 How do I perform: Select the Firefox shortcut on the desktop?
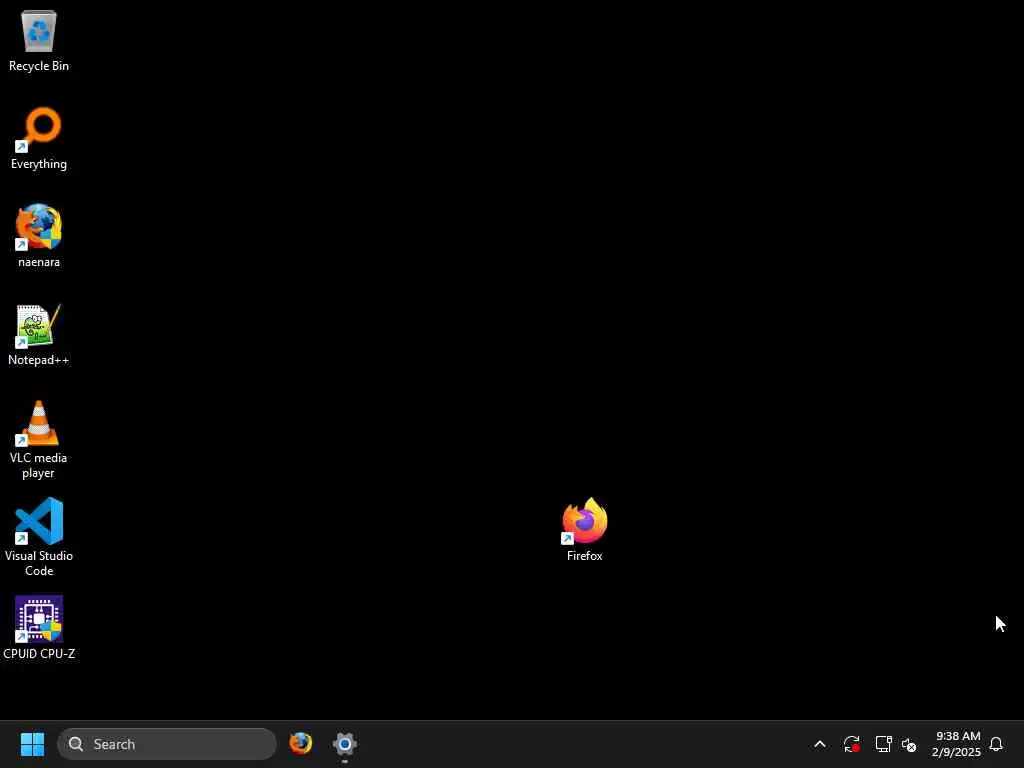coord(584,530)
